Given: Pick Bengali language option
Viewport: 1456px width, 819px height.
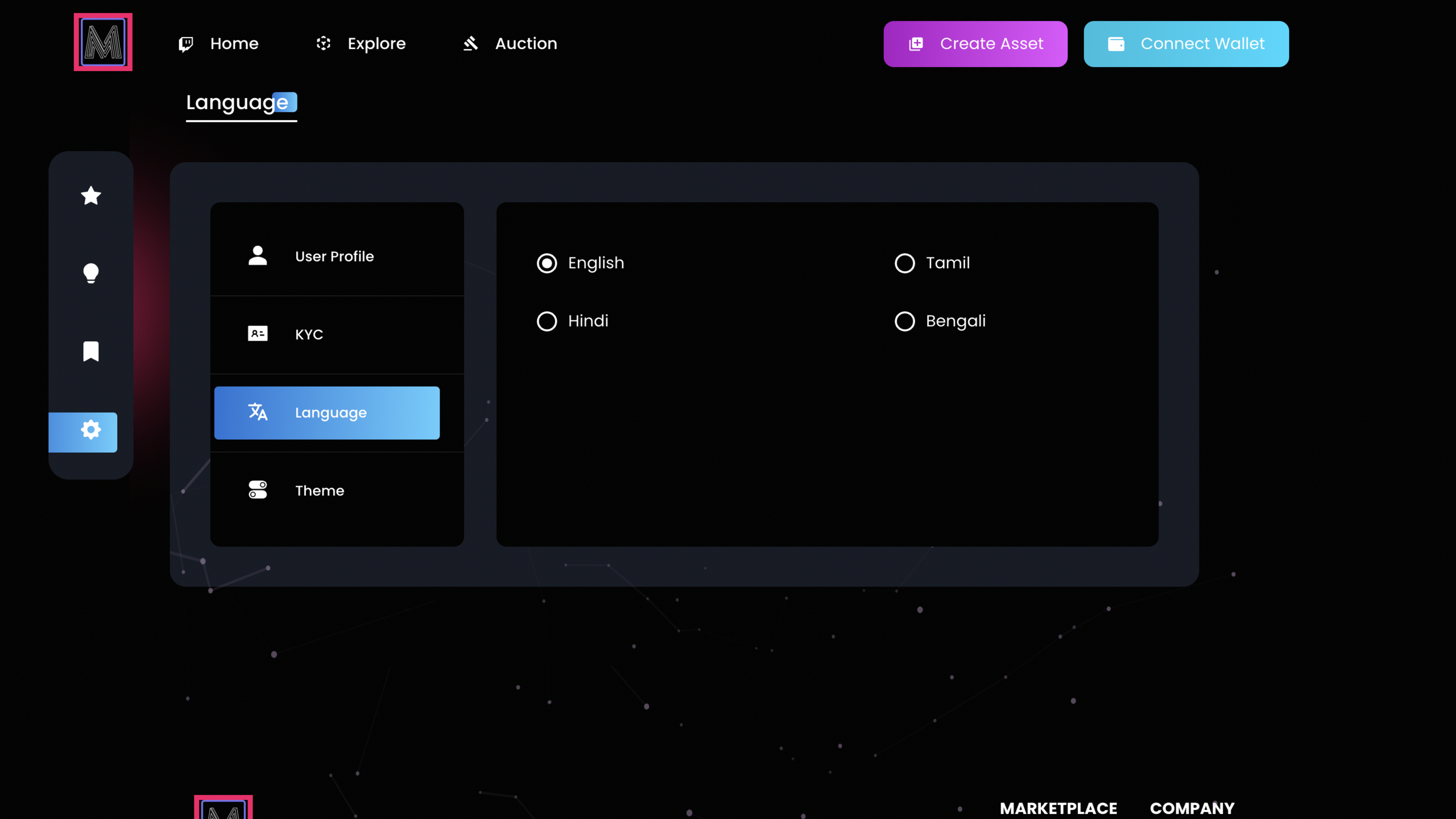Looking at the screenshot, I should (x=904, y=321).
